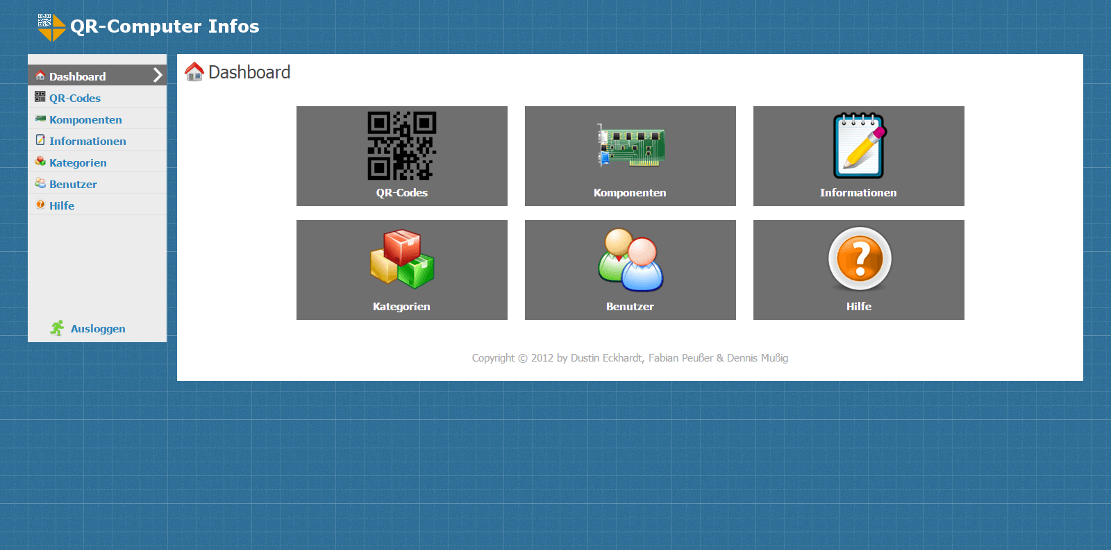Viewport: 1111px width, 550px height.
Task: Click the Benutzer label on its tile
Action: coord(630,307)
